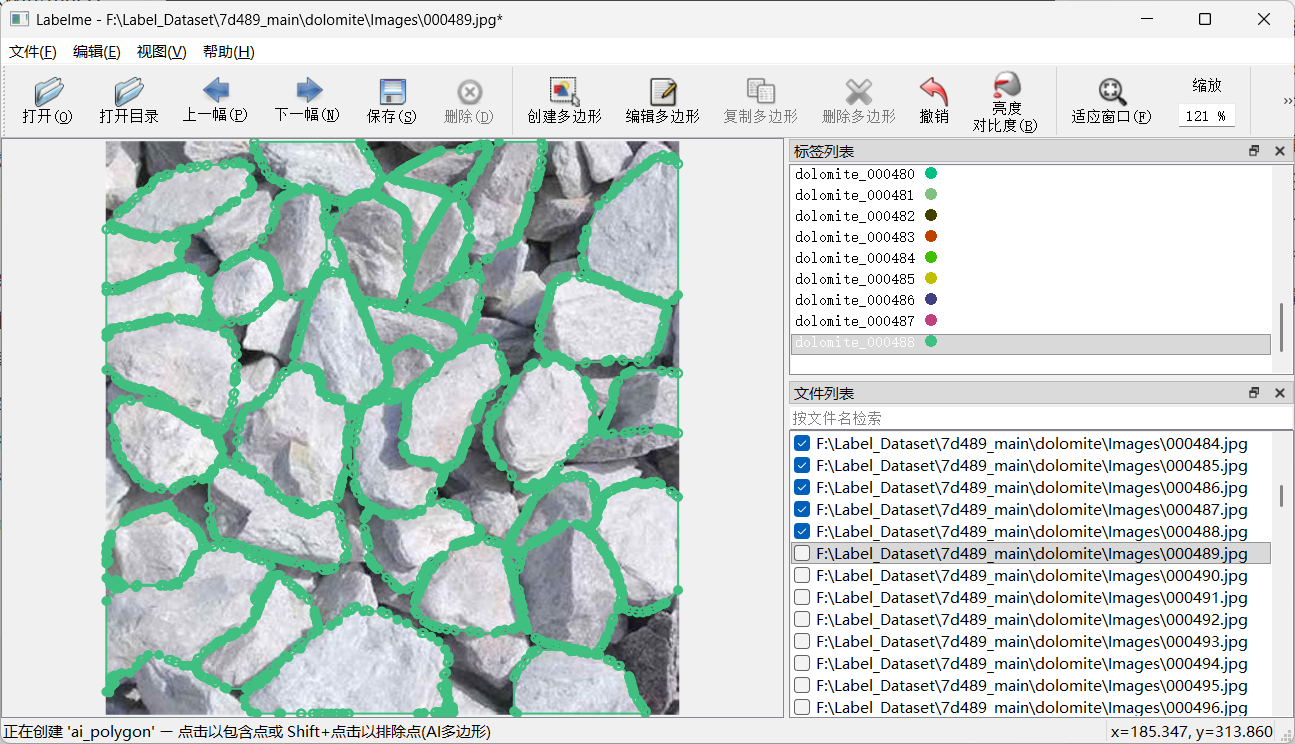Uncheck the 000484.jpg file checkbox
The image size is (1295, 744).
pyautogui.click(x=801, y=443)
